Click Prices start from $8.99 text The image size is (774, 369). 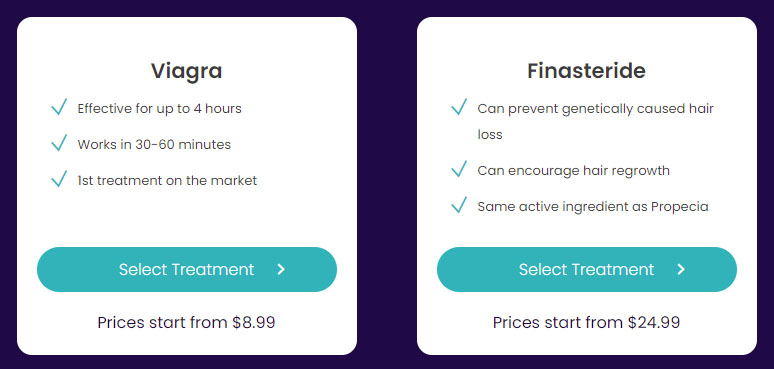pos(186,323)
